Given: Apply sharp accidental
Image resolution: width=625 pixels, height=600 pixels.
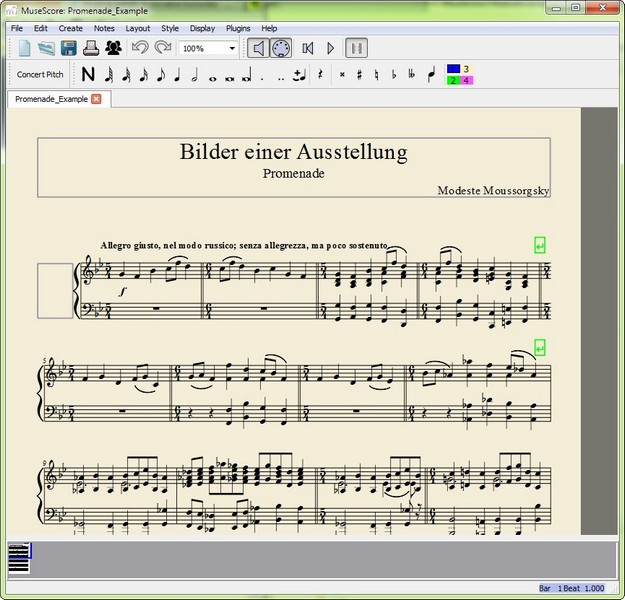Looking at the screenshot, I should [360, 75].
